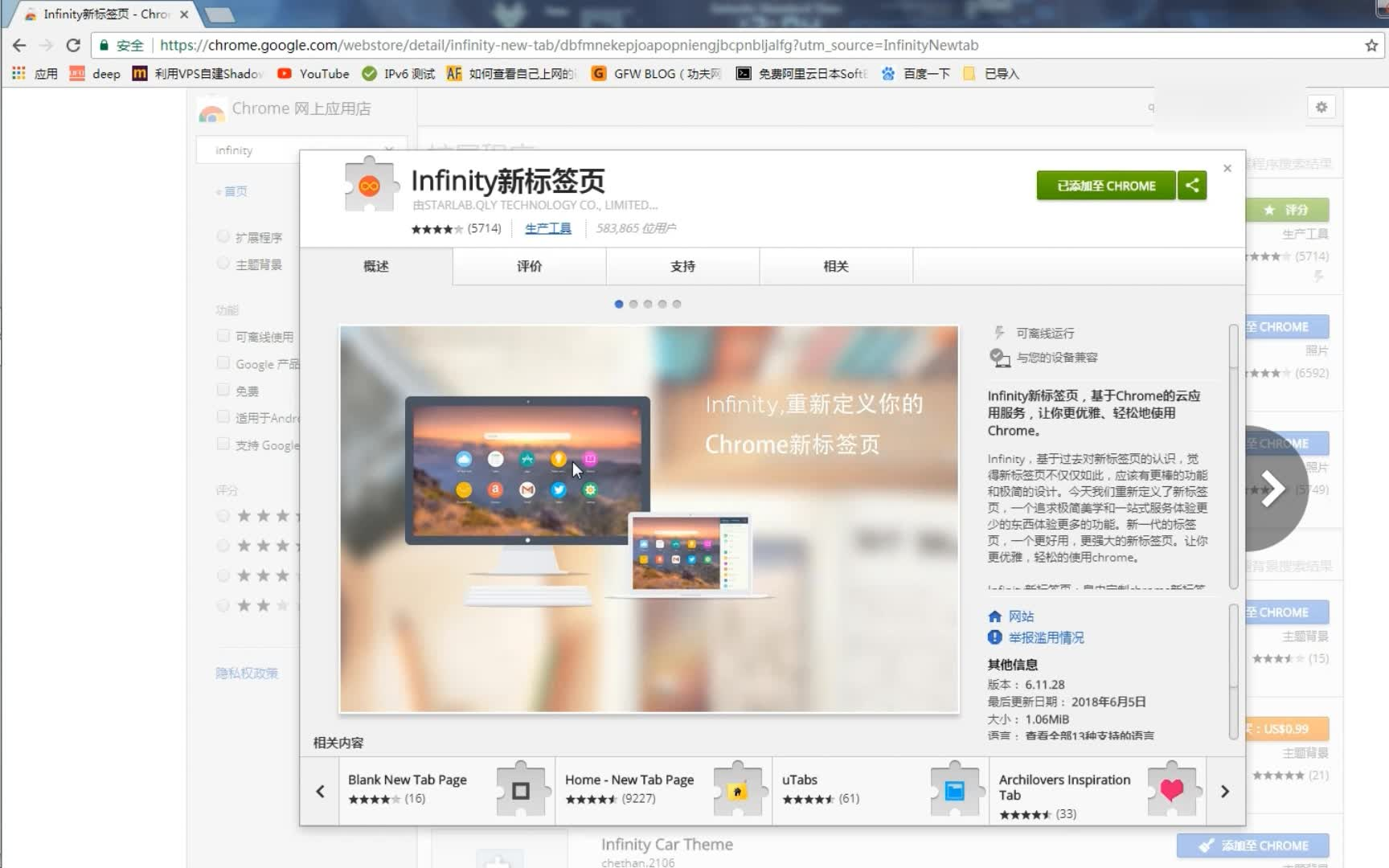Open the YouTube bookmark
This screenshot has width=1389, height=868.
tap(313, 73)
